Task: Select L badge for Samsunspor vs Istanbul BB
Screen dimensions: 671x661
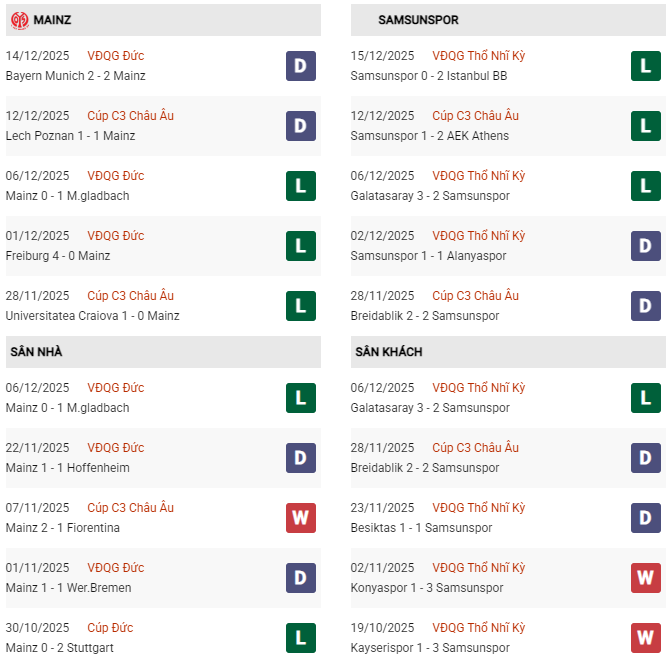Action: coord(646,66)
